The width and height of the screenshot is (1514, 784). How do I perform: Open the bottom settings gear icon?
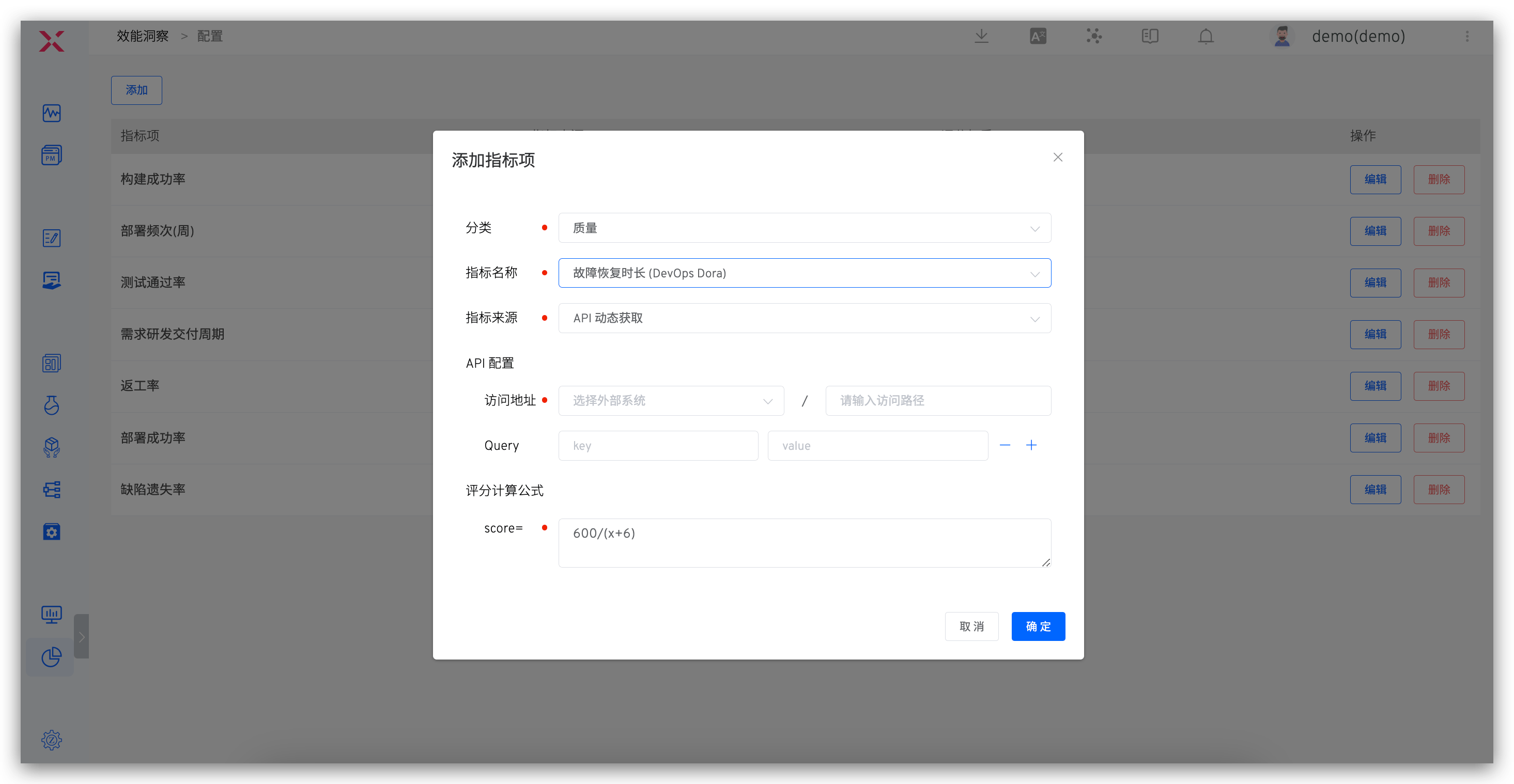coord(52,740)
